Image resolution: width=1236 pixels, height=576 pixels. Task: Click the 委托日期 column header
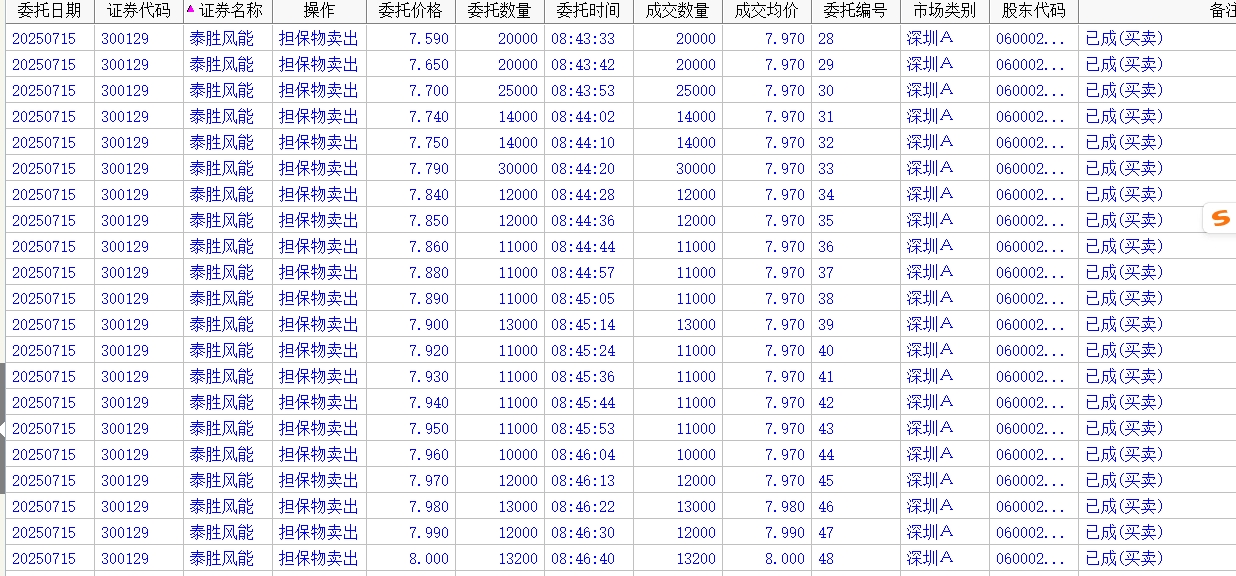(49, 11)
